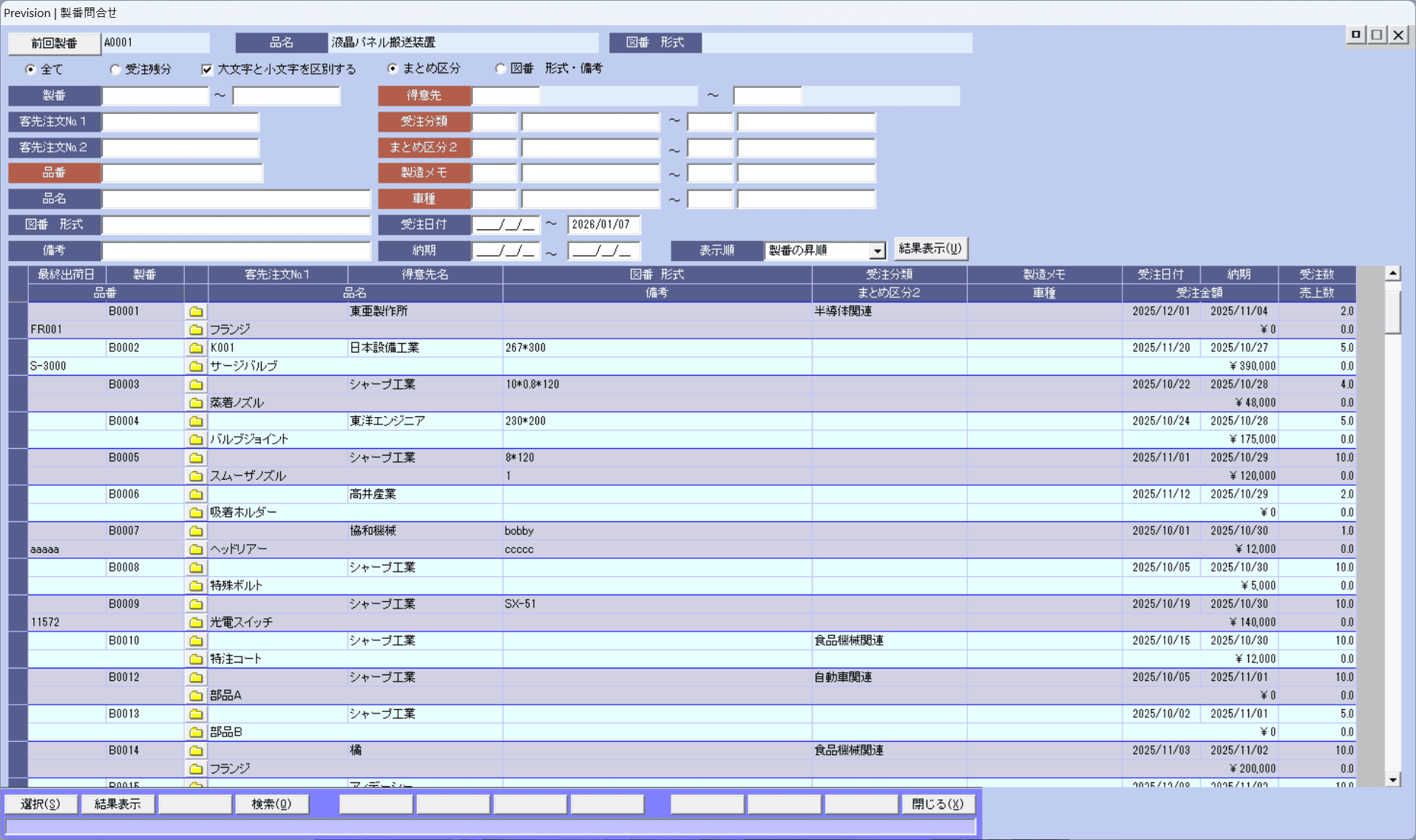
Task: Click the 受注日付 column header
Action: tap(1160, 274)
